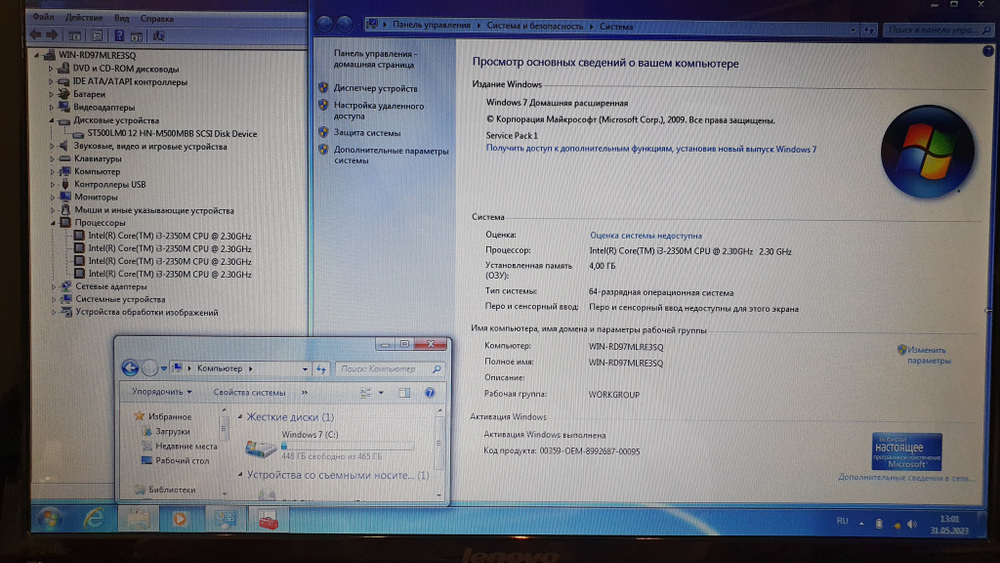This screenshot has height=563, width=1000.
Task: Click link to get new Windows 7 edition features
Action: [x=651, y=149]
